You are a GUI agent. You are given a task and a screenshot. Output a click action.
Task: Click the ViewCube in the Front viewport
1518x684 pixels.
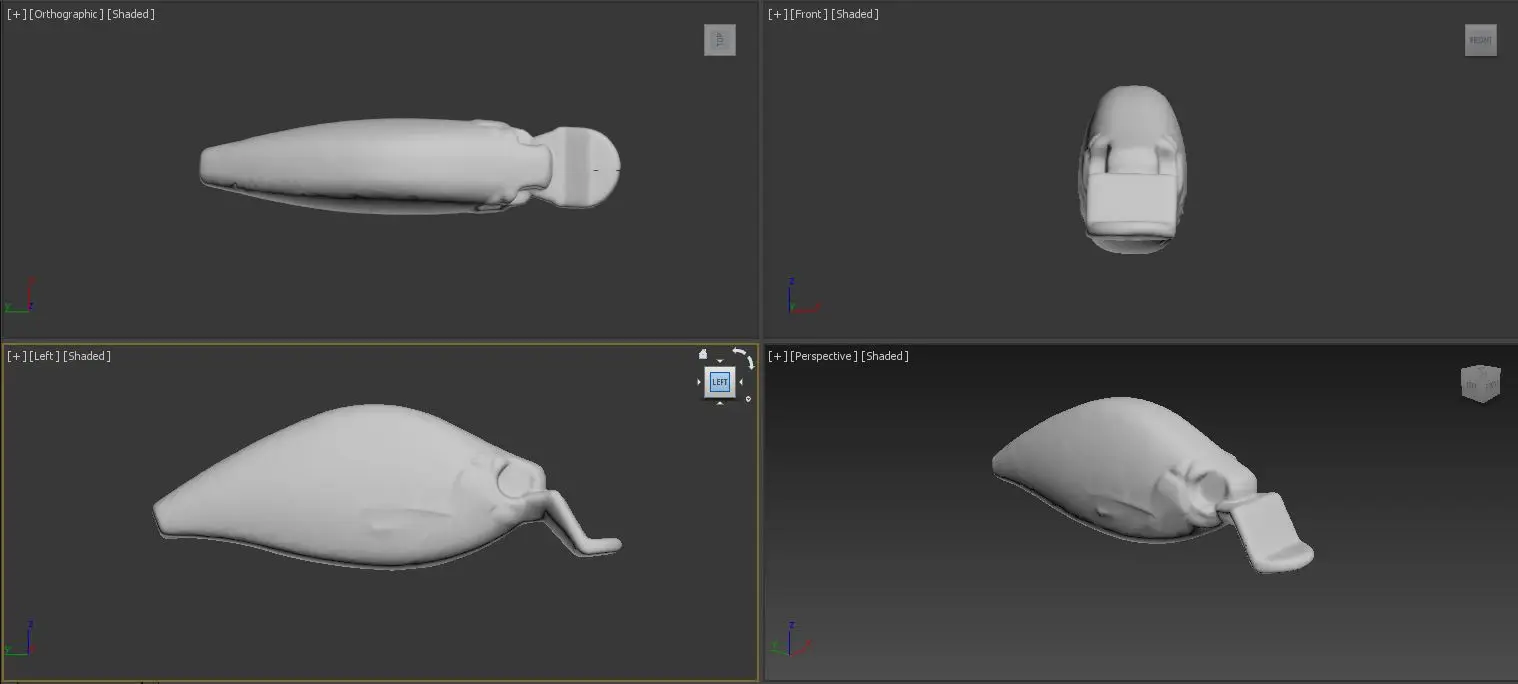[1480, 40]
